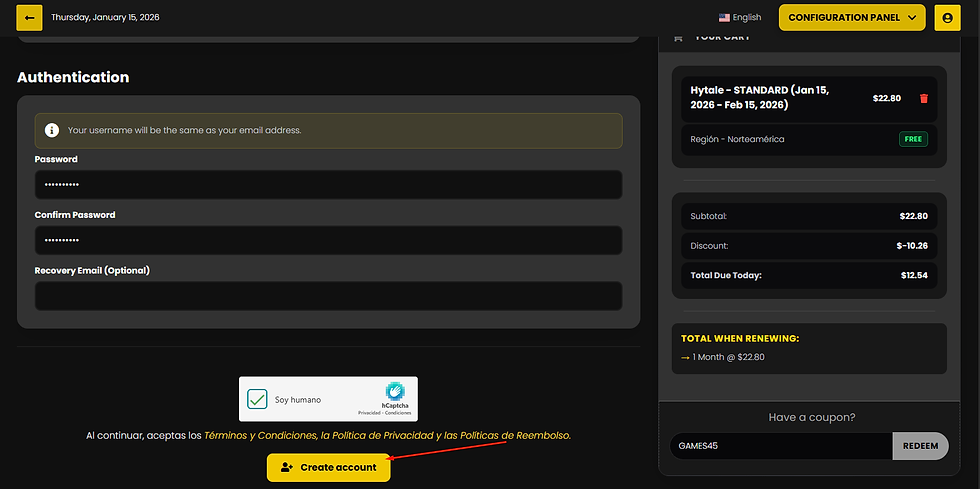Click the info icon in the username notice
This screenshot has width=980, height=489.
tap(52, 130)
